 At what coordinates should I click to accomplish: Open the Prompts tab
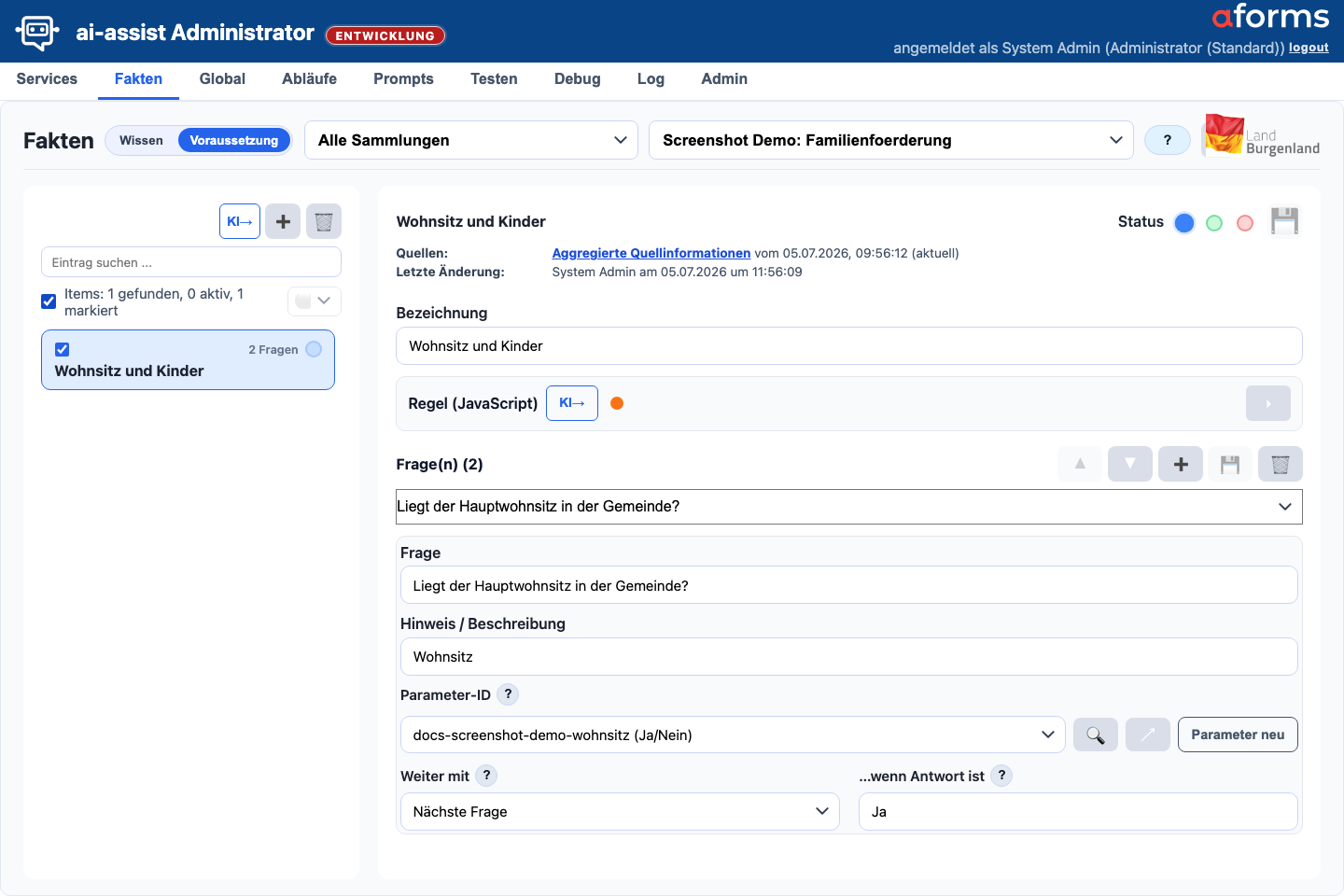(403, 79)
